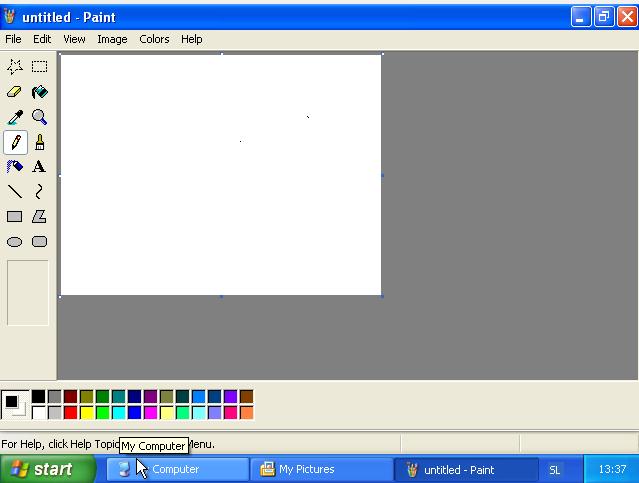
Task: Click the 13:37 taskbar clock
Action: (612, 469)
